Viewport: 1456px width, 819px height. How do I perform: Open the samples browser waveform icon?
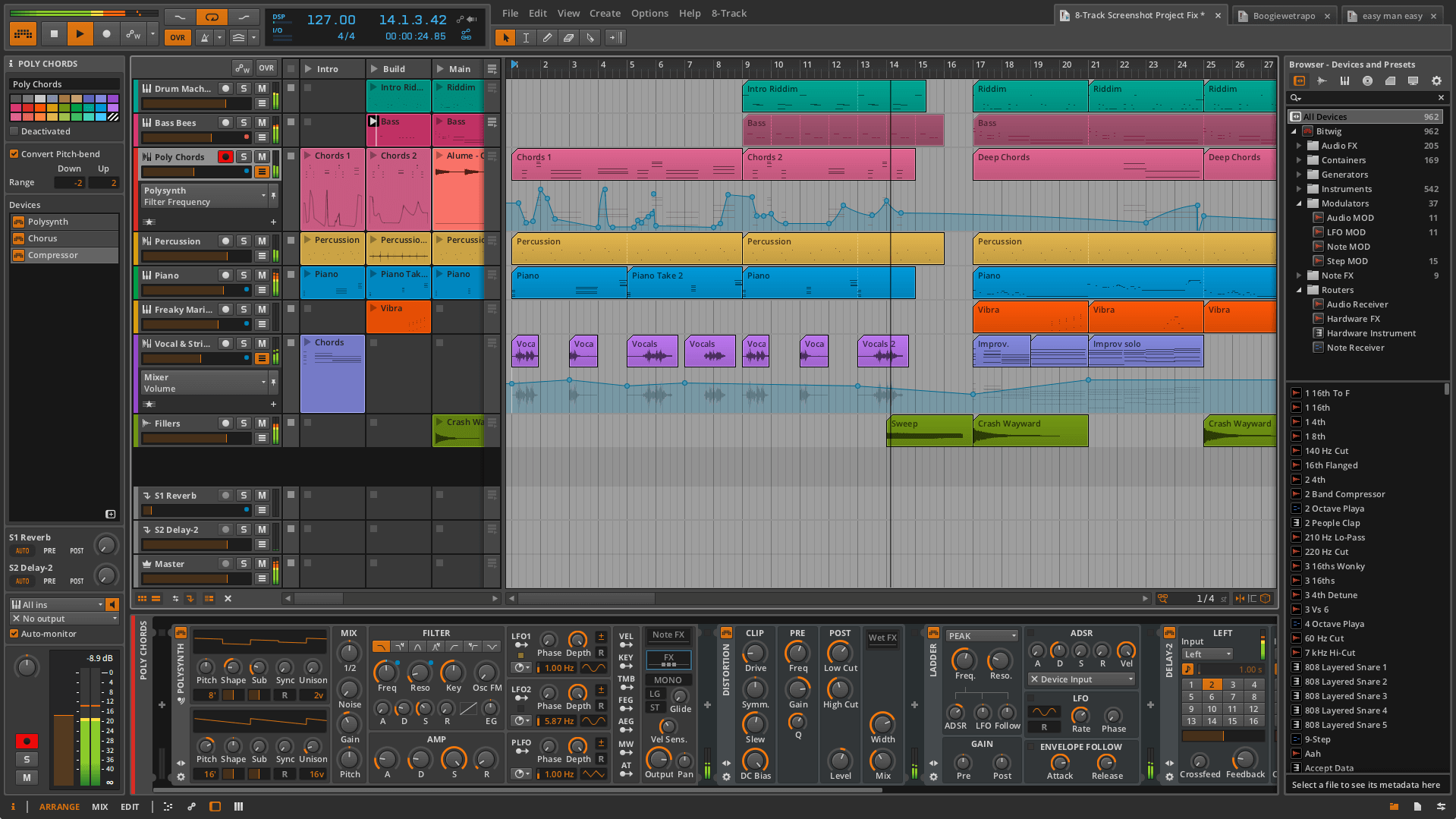tap(1322, 80)
